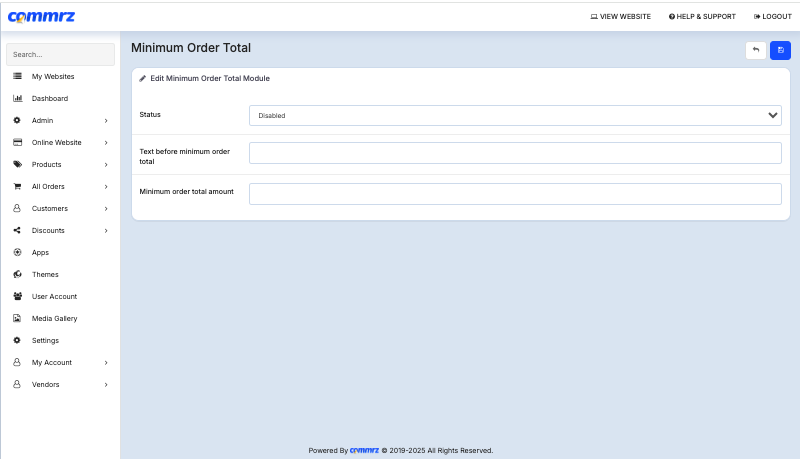800x459 pixels.
Task: Click the Themes palette icon
Action: tap(17, 274)
